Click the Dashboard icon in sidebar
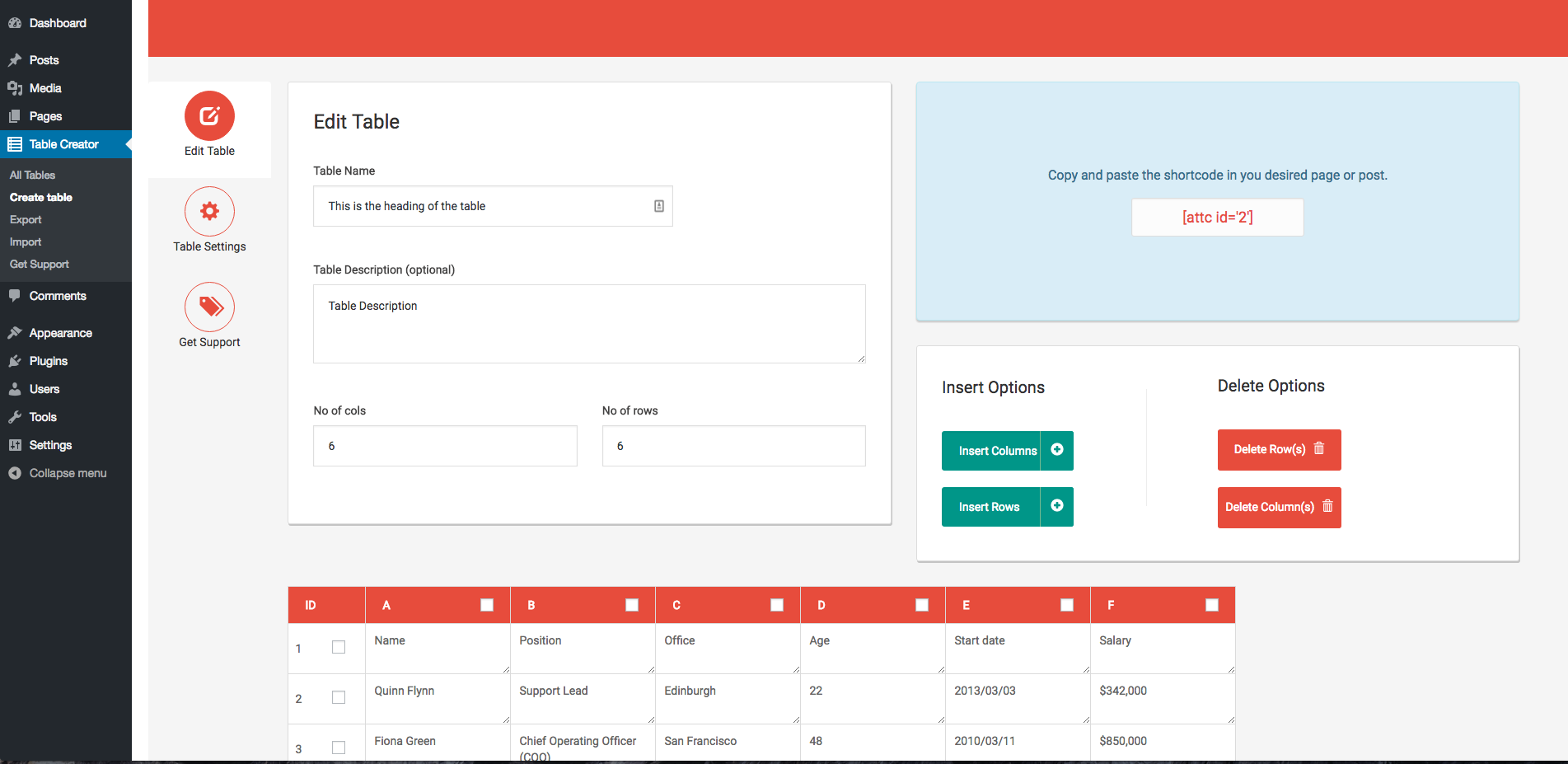This screenshot has width=1568, height=764. [x=15, y=23]
